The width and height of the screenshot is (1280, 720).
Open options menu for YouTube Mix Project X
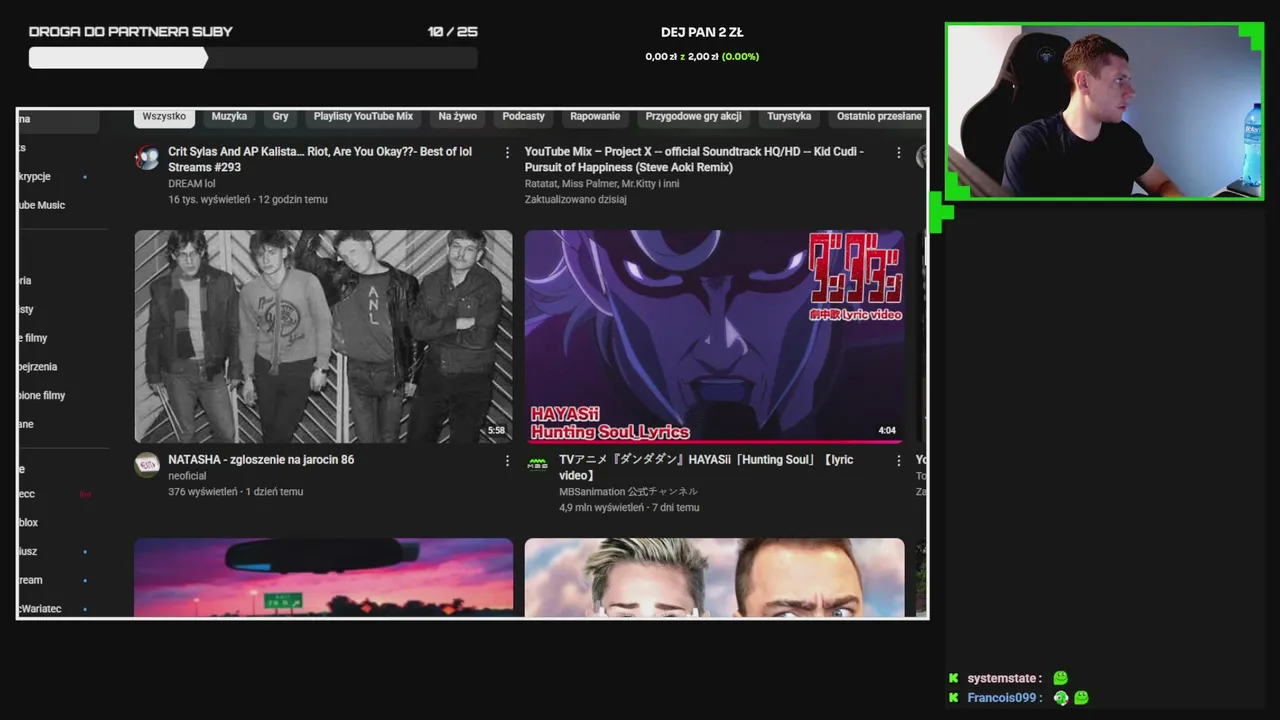pos(898,153)
